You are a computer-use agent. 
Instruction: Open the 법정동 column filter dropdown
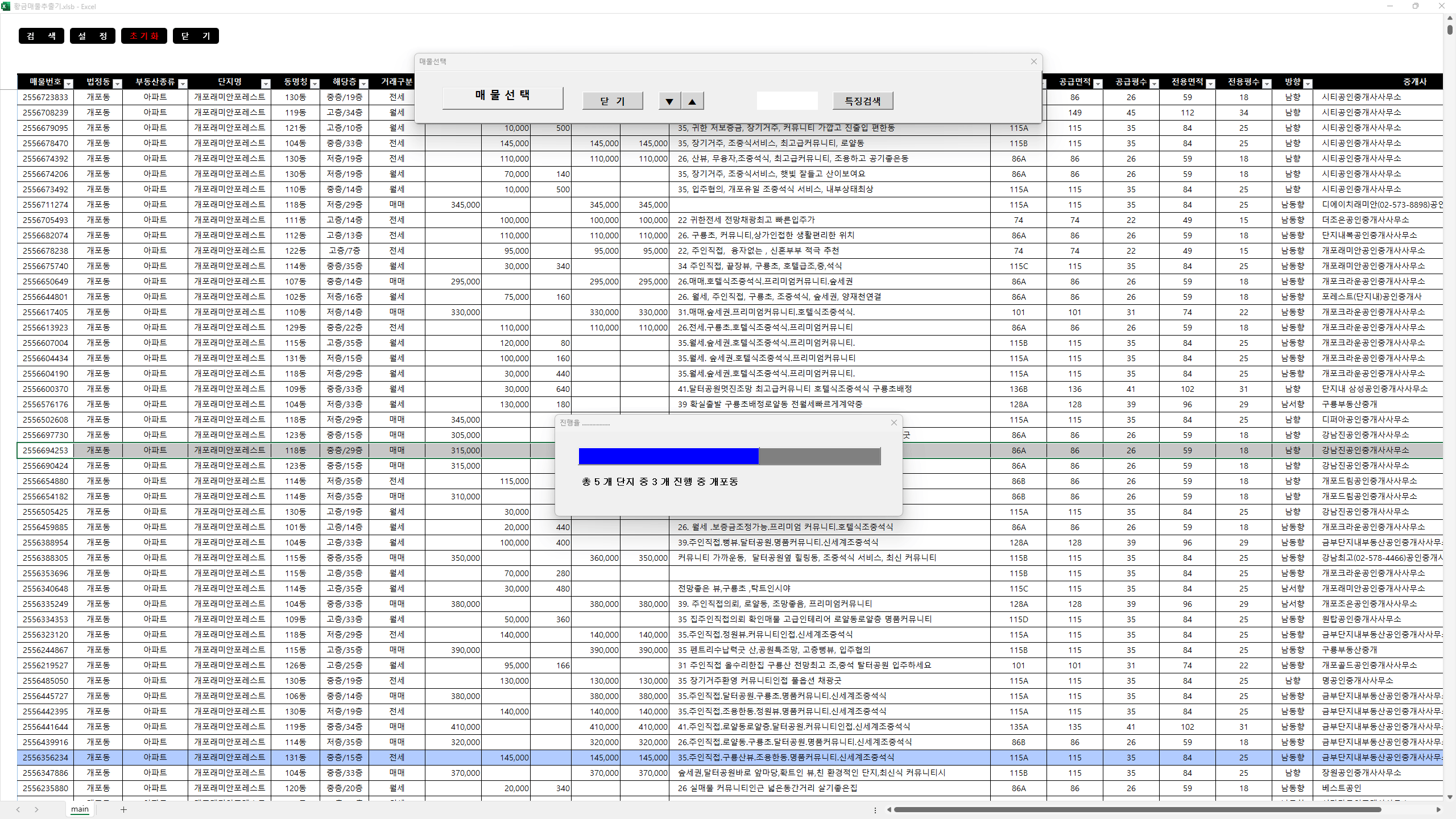click(x=118, y=84)
